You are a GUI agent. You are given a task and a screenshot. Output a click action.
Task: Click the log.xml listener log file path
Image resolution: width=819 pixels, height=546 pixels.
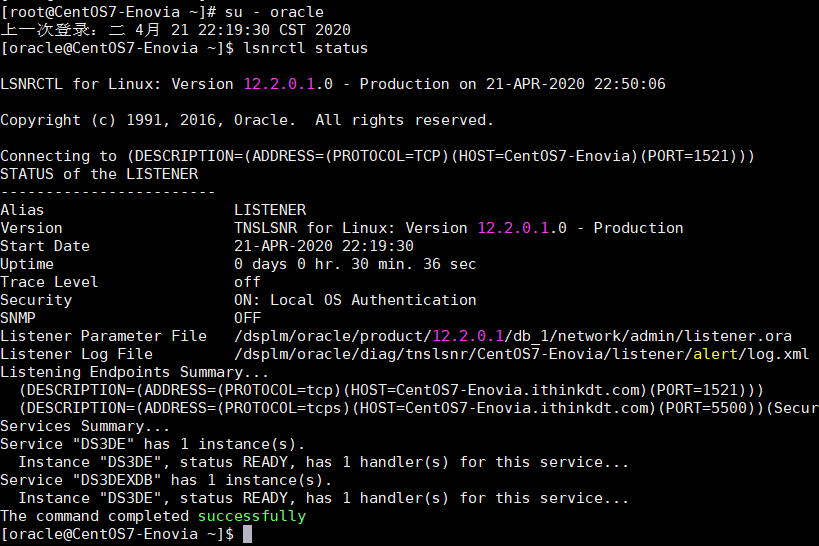coord(521,354)
